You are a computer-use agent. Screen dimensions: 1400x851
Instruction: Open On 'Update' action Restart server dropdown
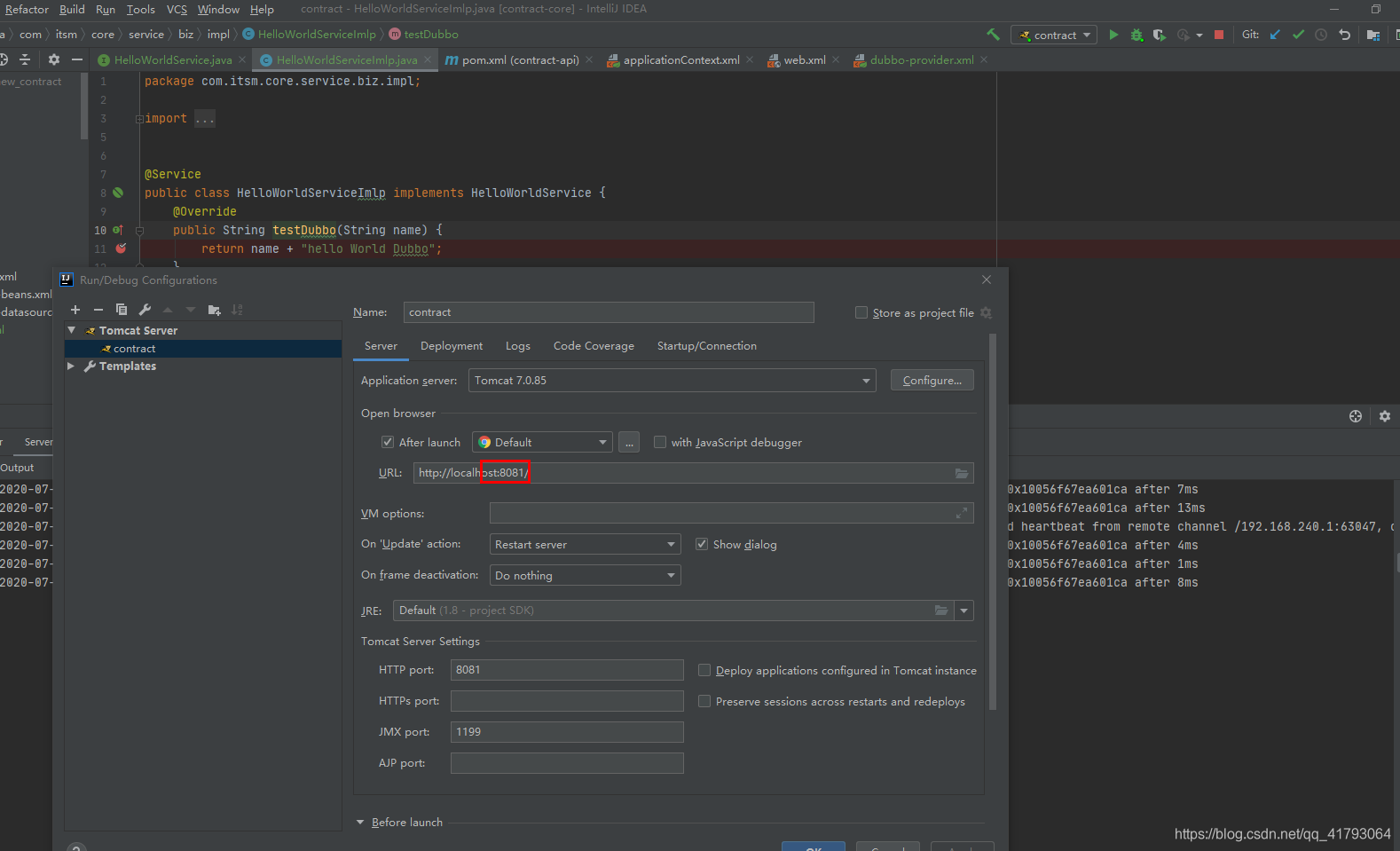585,544
